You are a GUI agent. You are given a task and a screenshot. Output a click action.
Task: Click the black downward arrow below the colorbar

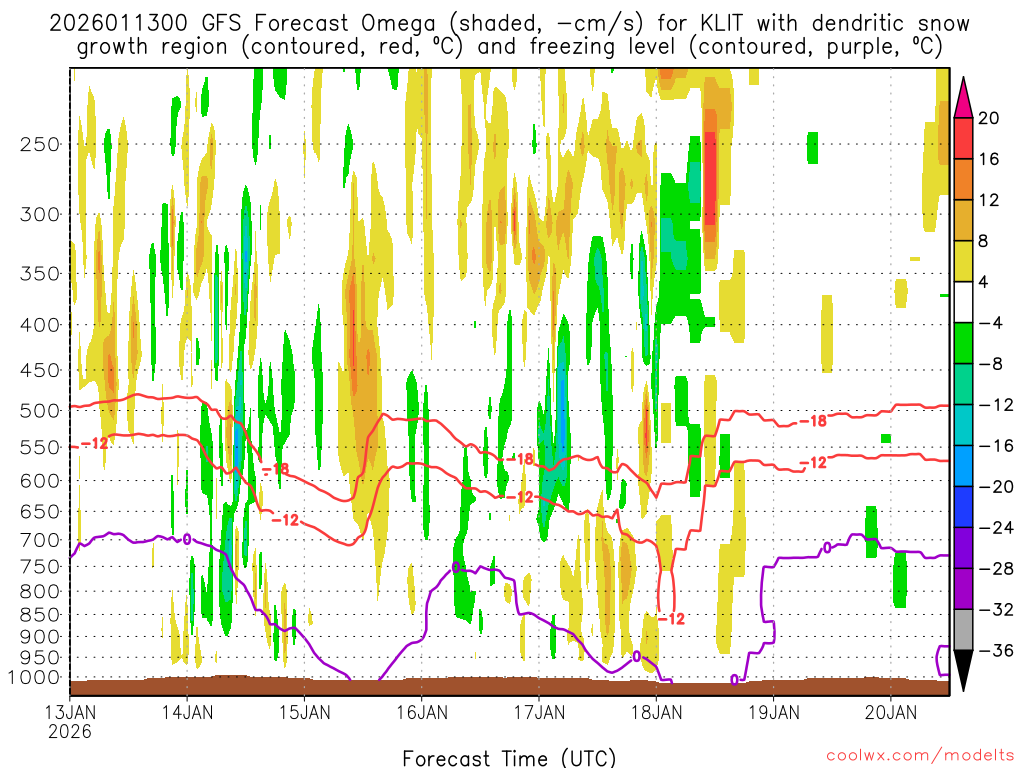963,671
